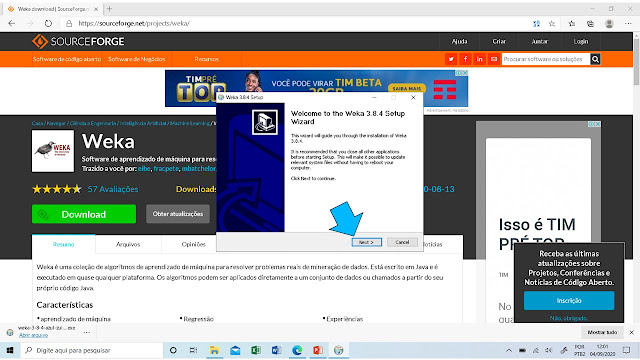
Task: Go back using the browser back arrow
Action: click(12, 23)
